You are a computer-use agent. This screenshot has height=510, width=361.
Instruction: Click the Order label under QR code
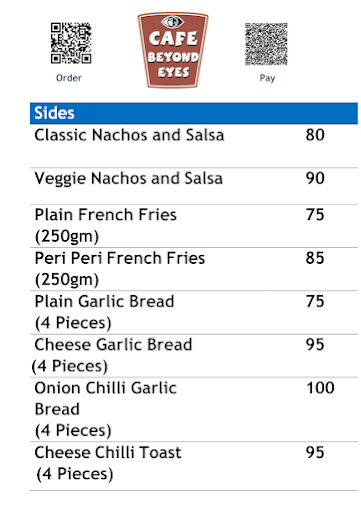point(69,78)
